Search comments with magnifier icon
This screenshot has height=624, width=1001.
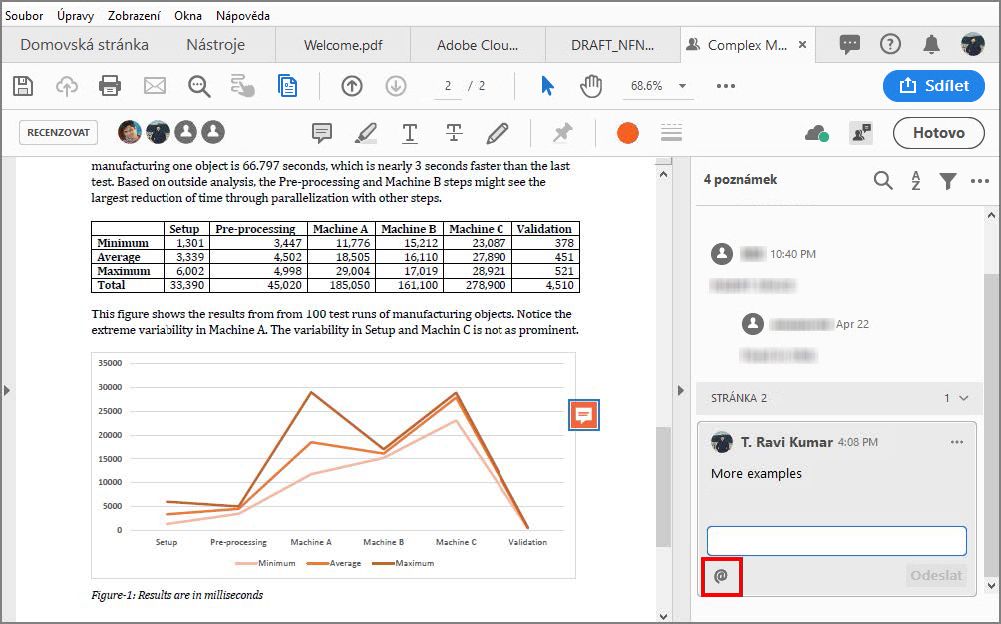tap(883, 181)
